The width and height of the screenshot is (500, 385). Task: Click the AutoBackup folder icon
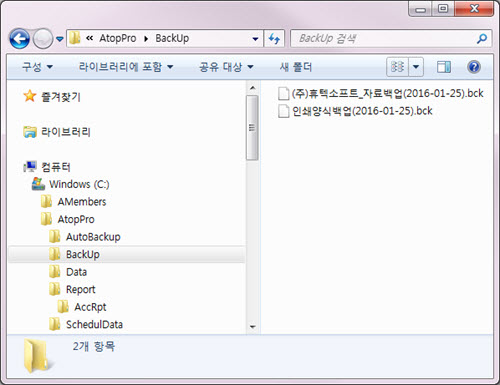pyautogui.click(x=55, y=237)
